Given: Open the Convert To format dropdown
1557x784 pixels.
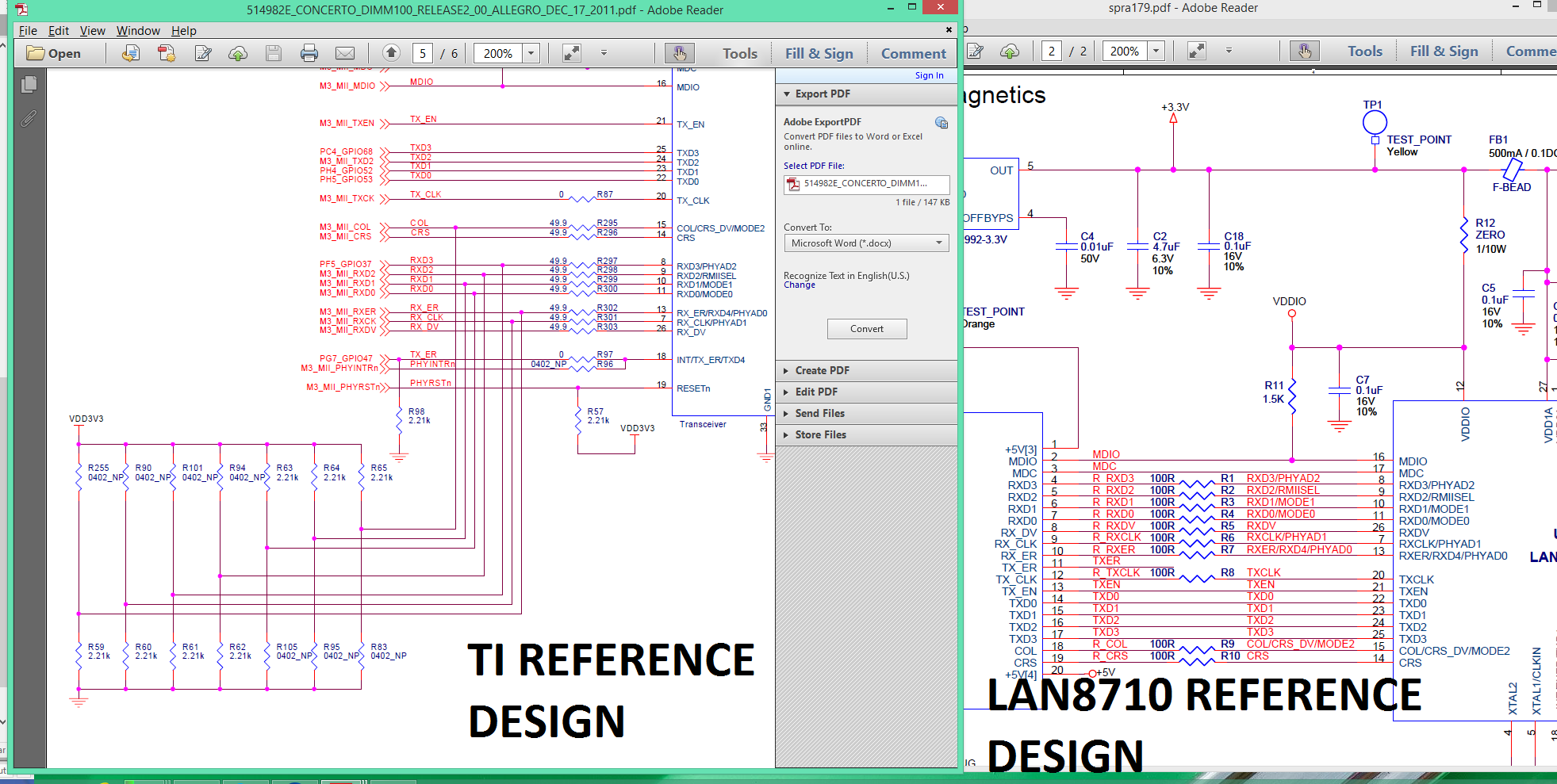Looking at the screenshot, I should (866, 243).
